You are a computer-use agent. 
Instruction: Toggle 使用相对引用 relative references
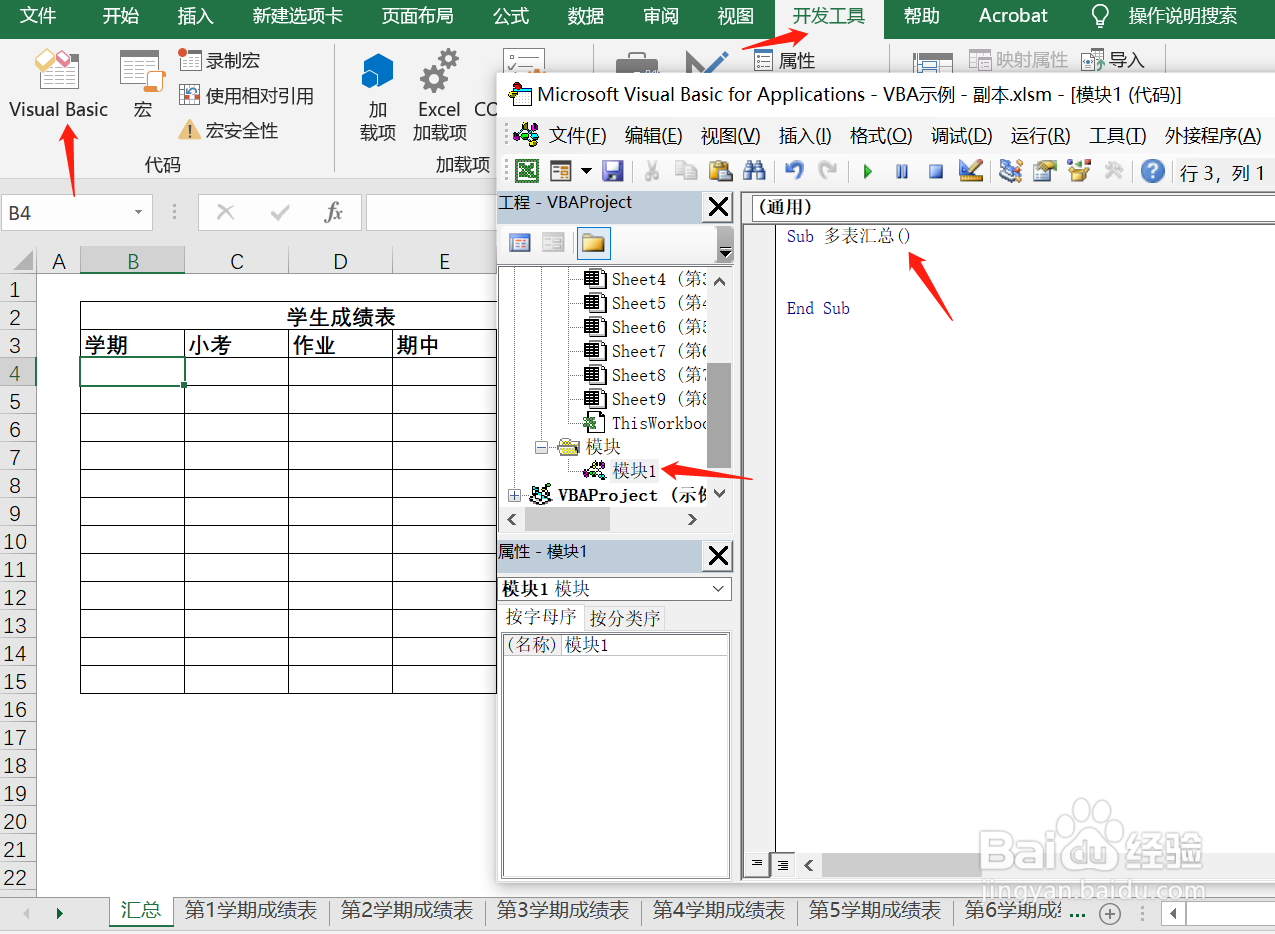[246, 96]
